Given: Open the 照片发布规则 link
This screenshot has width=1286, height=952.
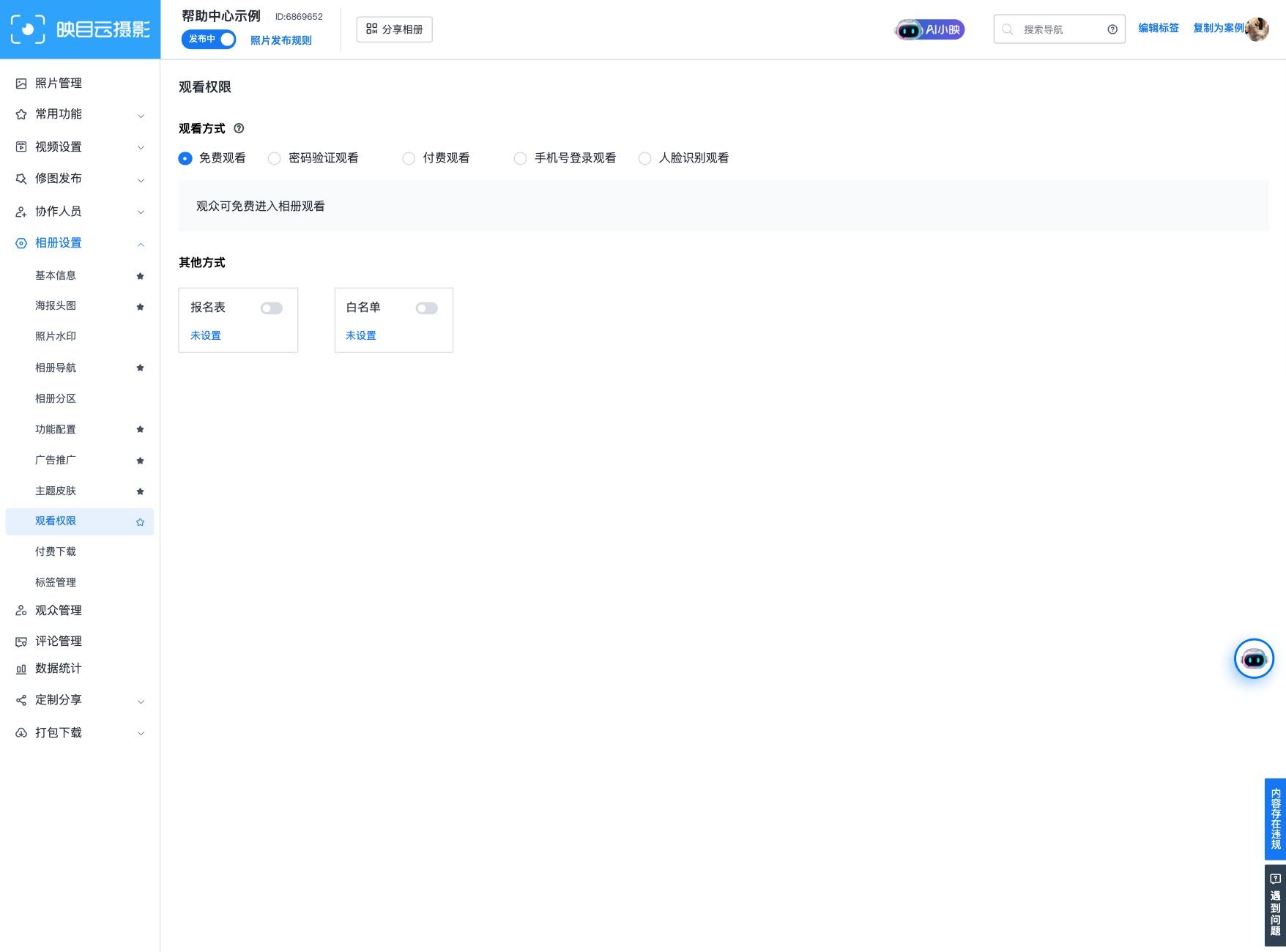Looking at the screenshot, I should click(x=281, y=40).
